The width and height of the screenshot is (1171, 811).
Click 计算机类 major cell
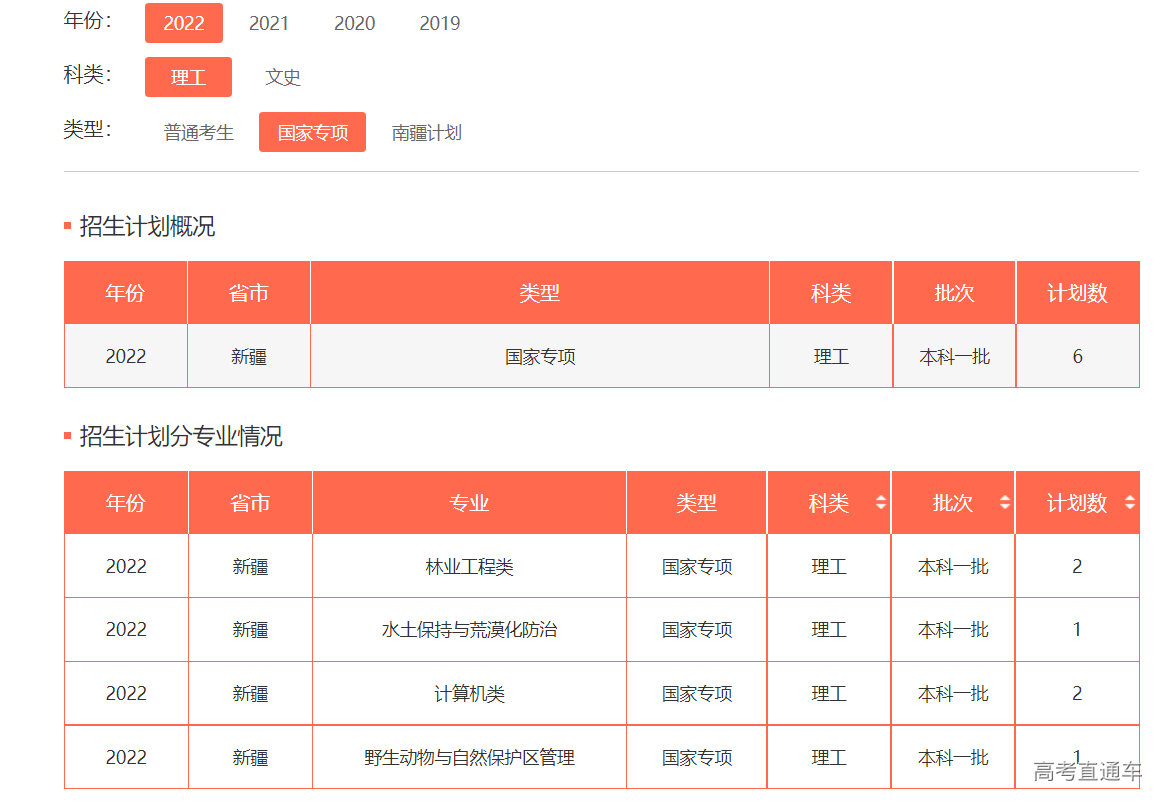click(x=469, y=694)
